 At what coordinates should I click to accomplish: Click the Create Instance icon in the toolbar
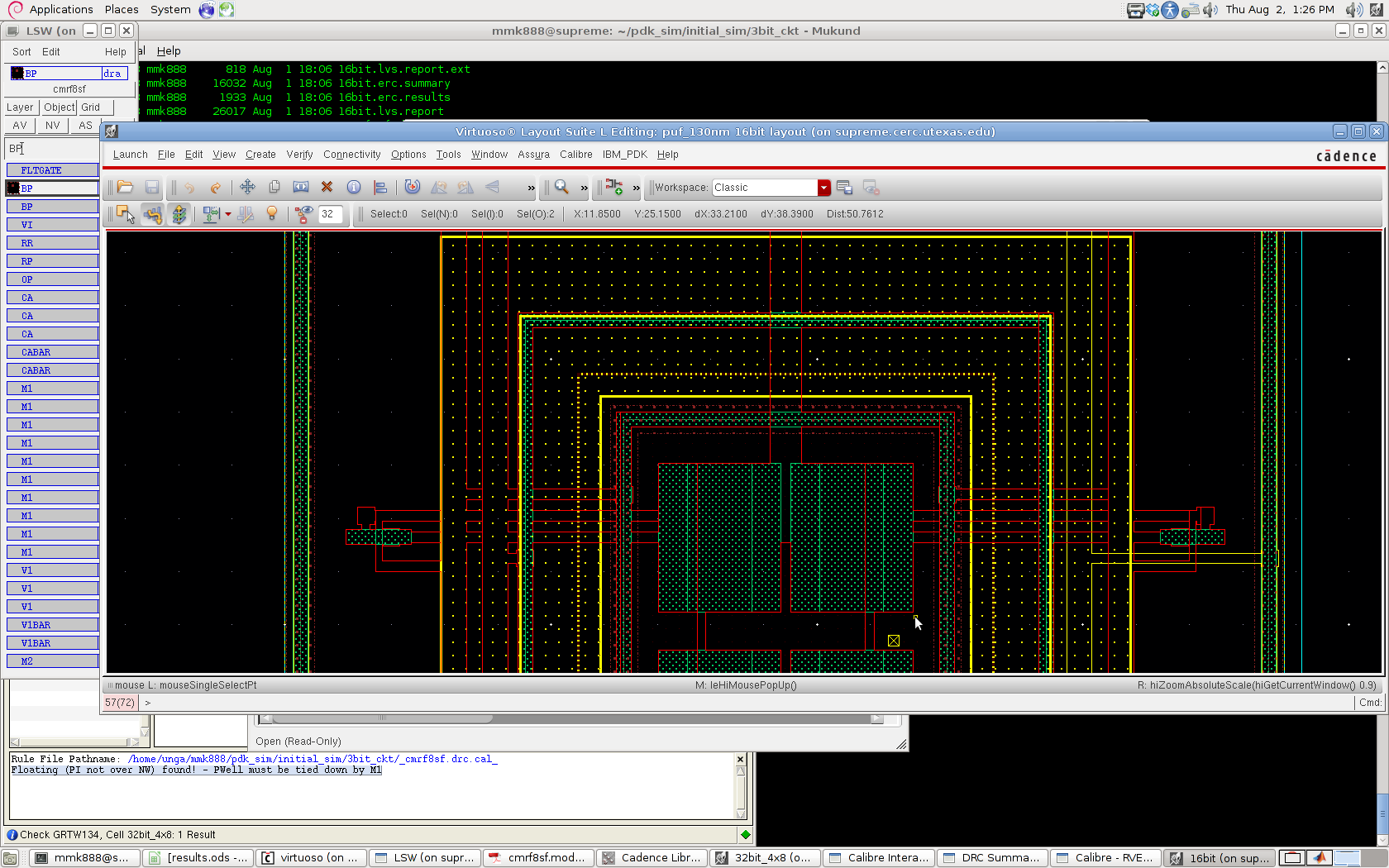click(x=613, y=188)
